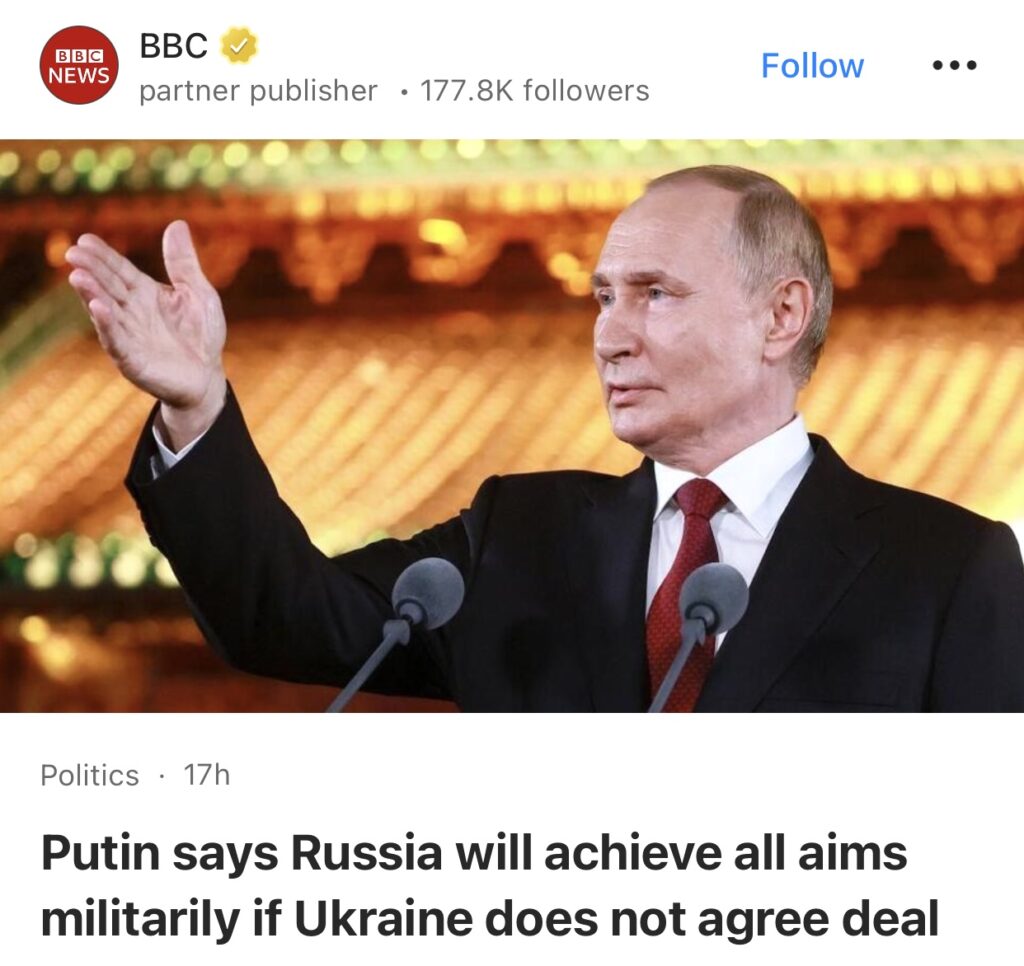Open the three-dot more options menu
The height and width of the screenshot is (966, 1024).
click(x=955, y=65)
